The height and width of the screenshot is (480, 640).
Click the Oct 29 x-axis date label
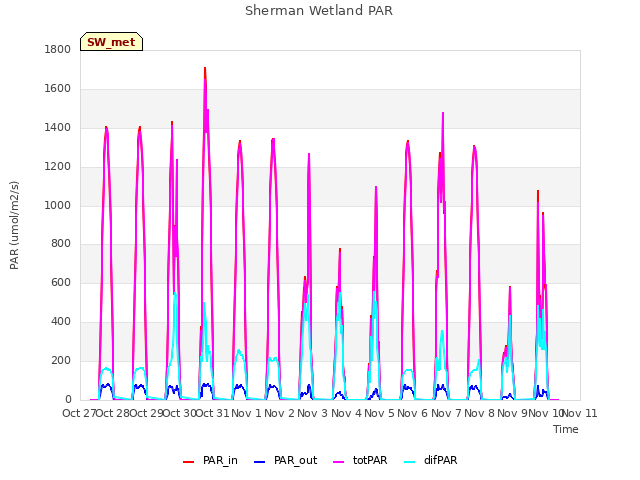[146, 413]
